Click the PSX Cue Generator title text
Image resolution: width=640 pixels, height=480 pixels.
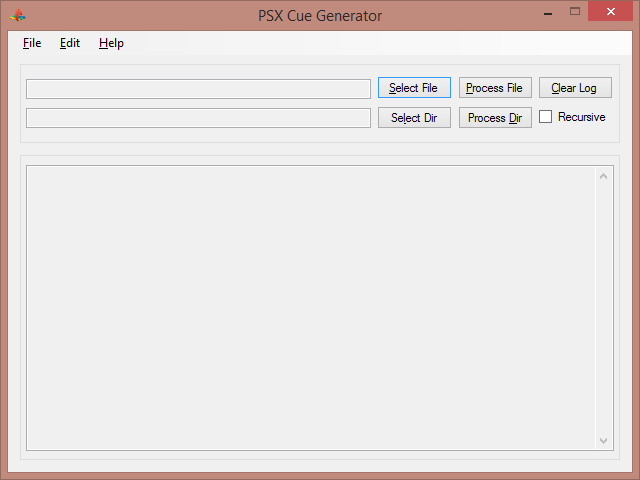click(320, 16)
